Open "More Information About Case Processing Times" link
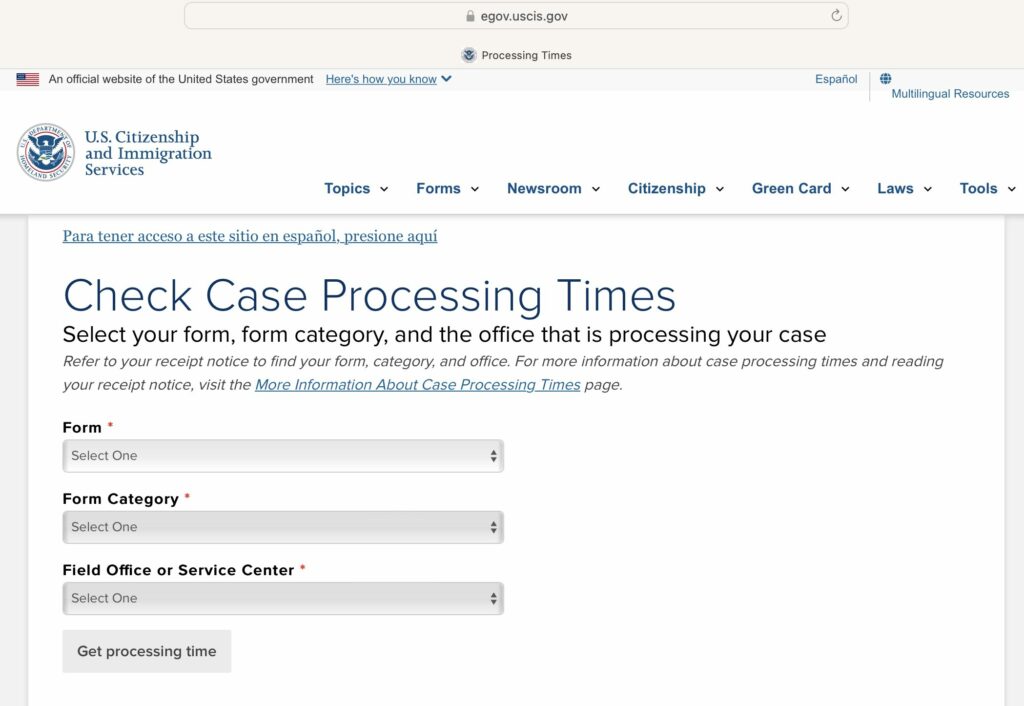Screen dimensions: 1024x706 pos(418,384)
